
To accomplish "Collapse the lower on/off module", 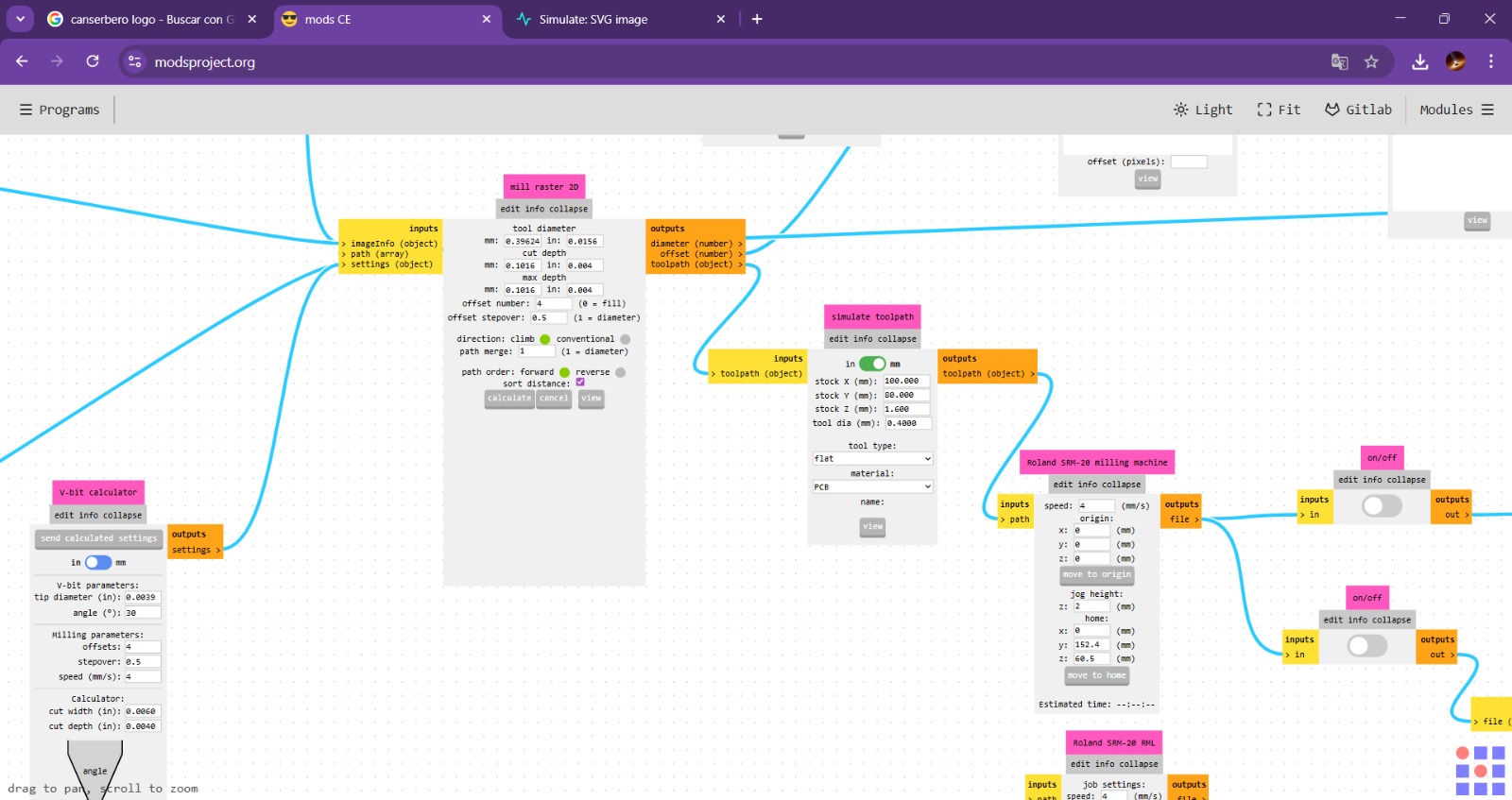I will click(x=1391, y=621).
